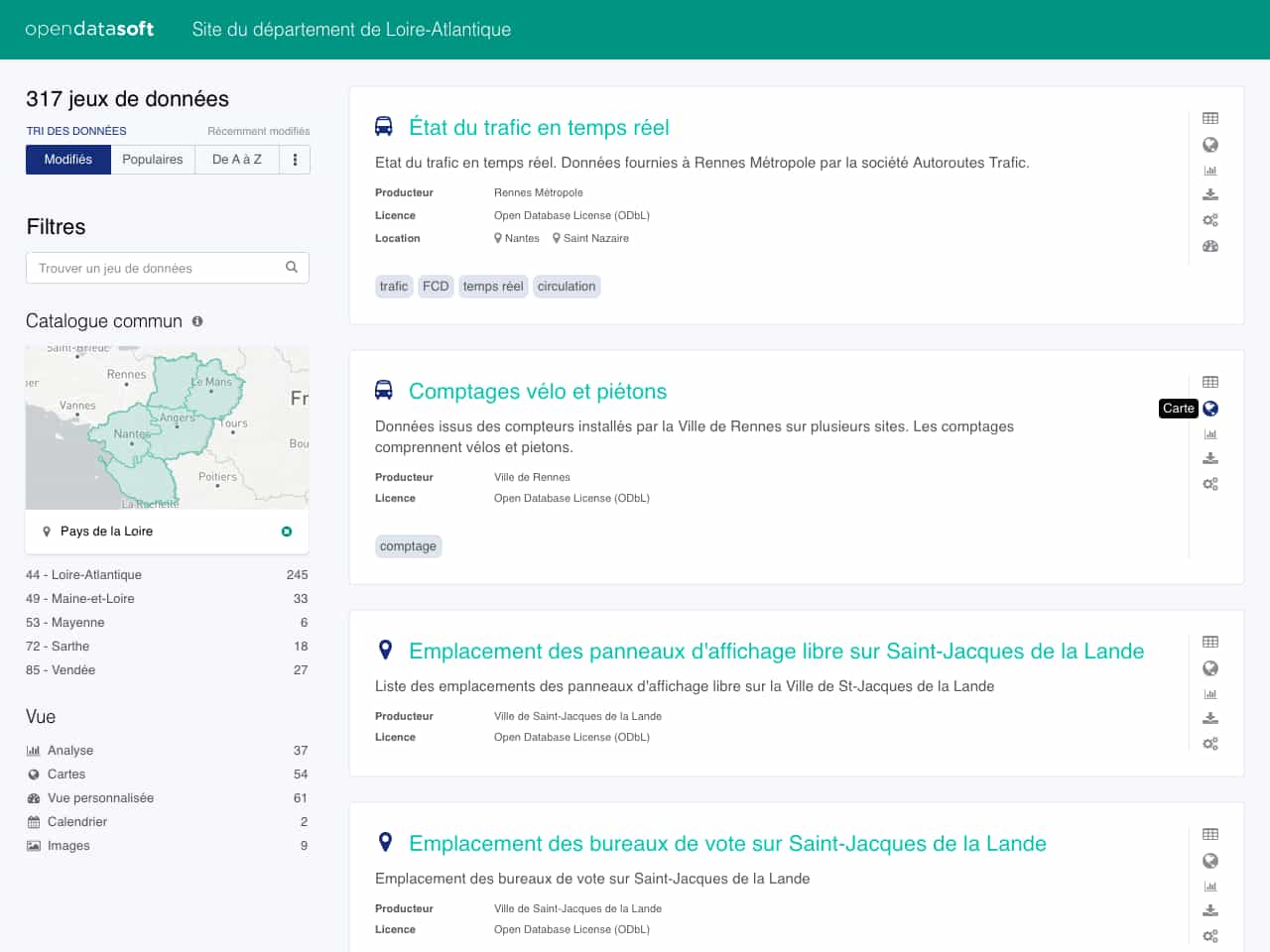1270x952 pixels.
Task: Sort datasets by Populaires
Action: (152, 160)
